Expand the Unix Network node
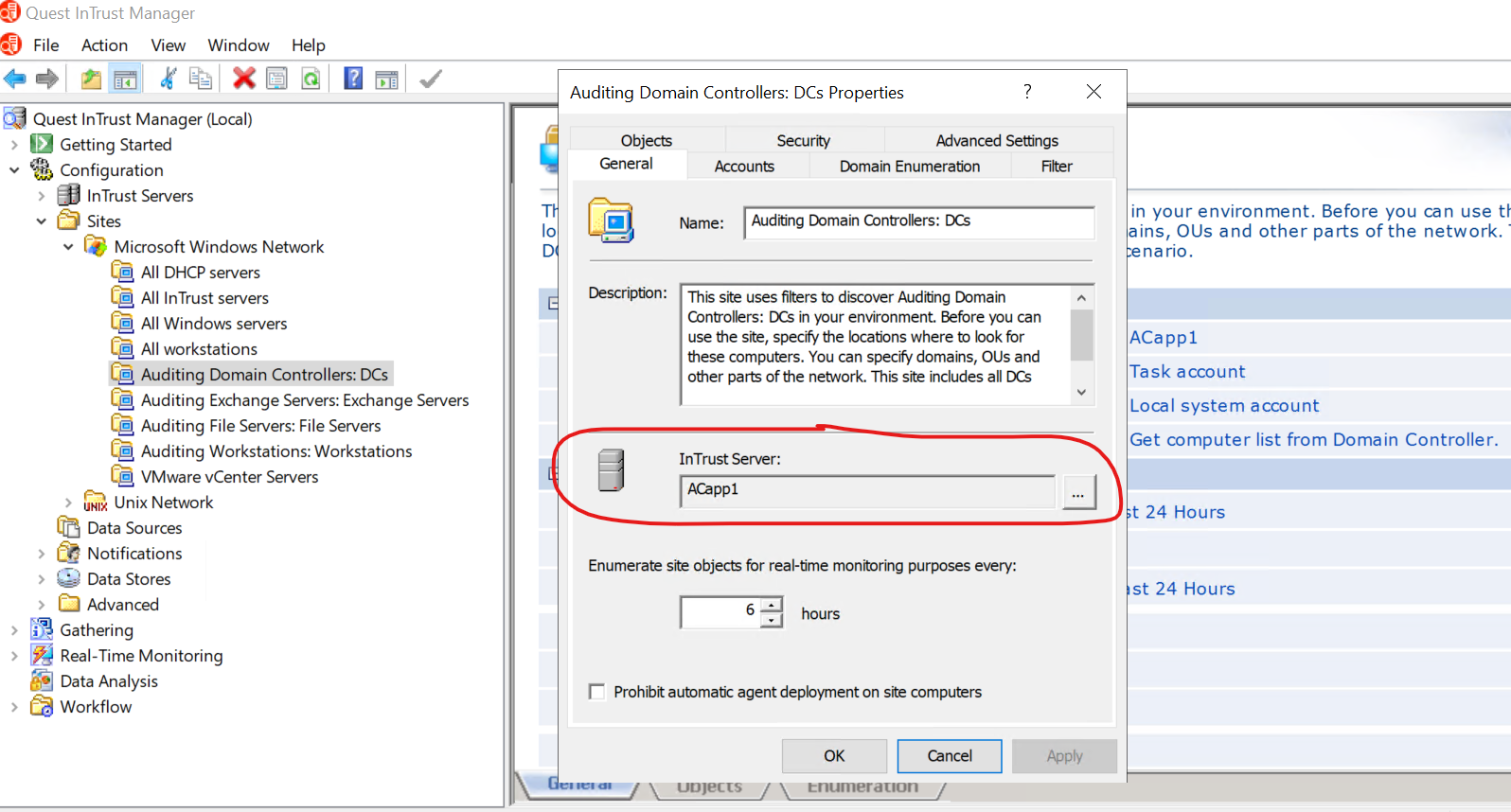This screenshot has height=812, width=1511. click(x=68, y=503)
